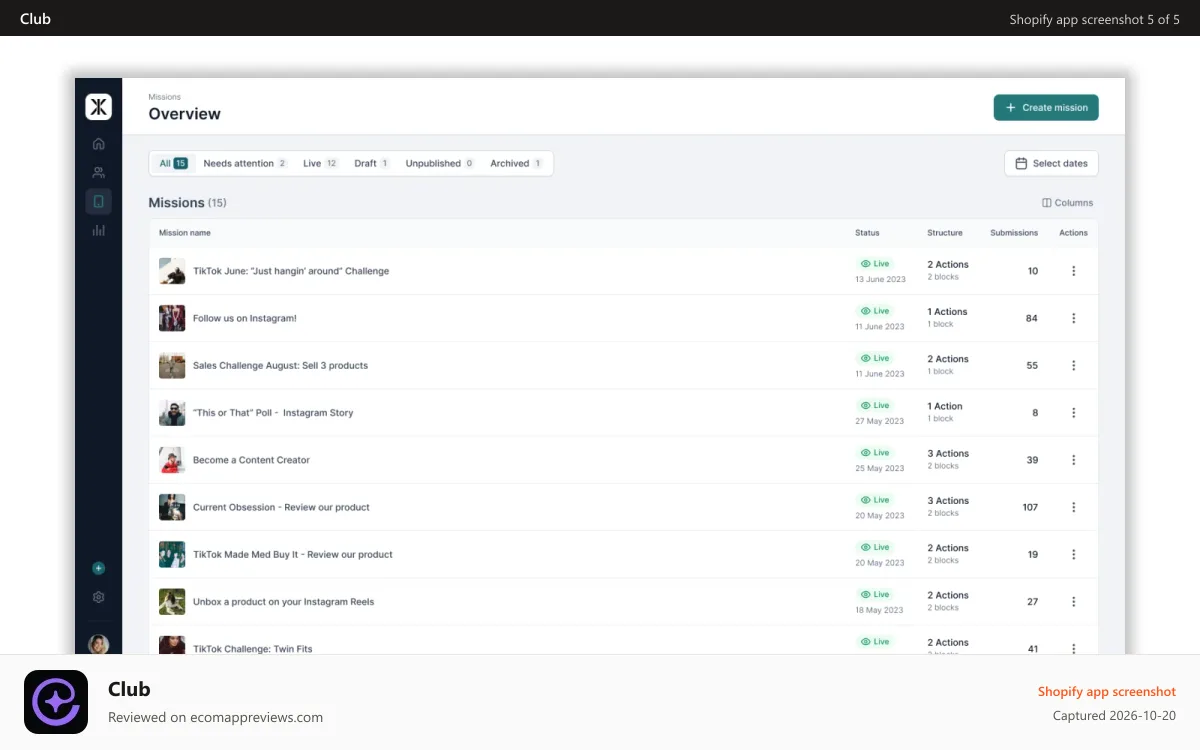Switch to the Unpublished tab

440,163
